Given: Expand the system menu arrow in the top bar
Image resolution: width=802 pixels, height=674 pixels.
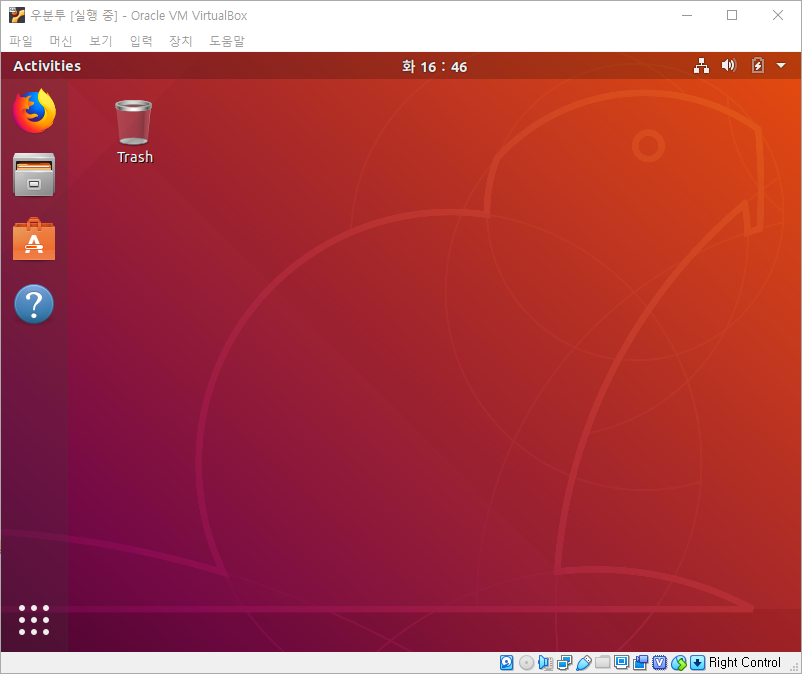Looking at the screenshot, I should click(x=781, y=65).
